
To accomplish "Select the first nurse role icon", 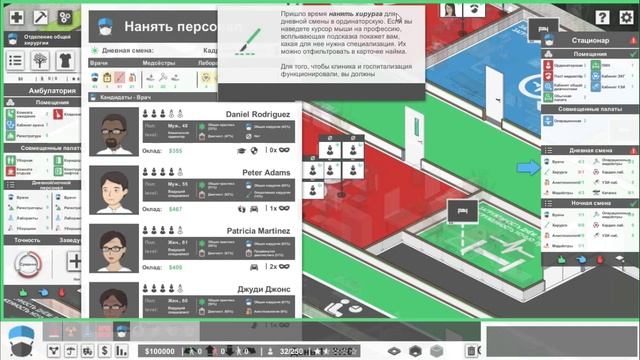I will point(151,77).
